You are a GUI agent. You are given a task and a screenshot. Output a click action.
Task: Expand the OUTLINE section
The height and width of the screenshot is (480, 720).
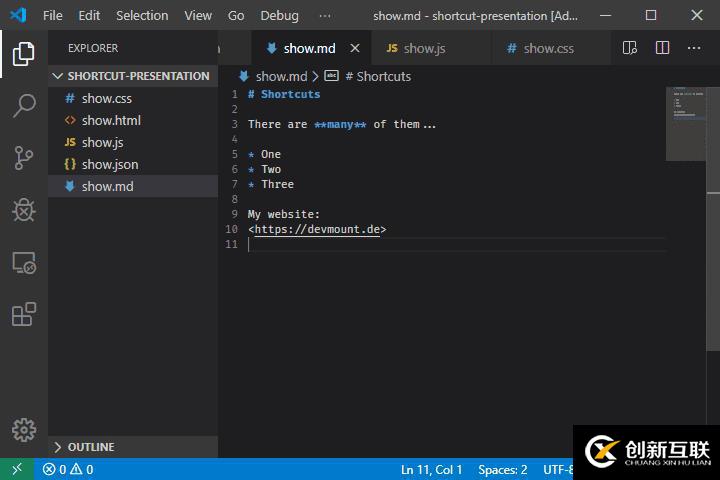(133, 447)
